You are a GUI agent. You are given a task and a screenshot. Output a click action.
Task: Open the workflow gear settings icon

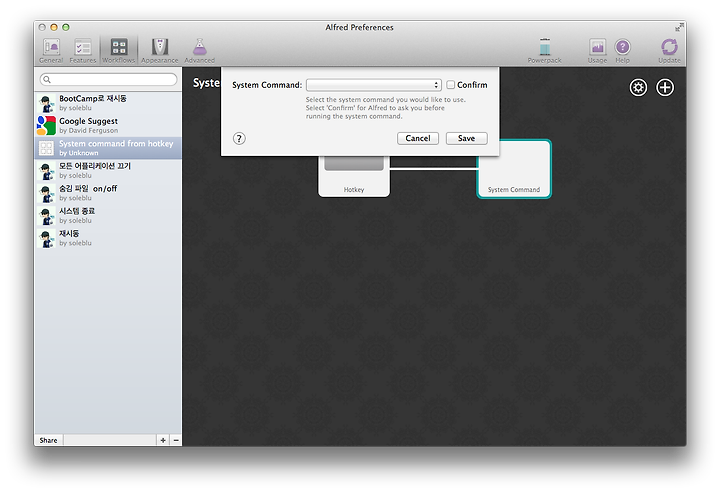[638, 87]
